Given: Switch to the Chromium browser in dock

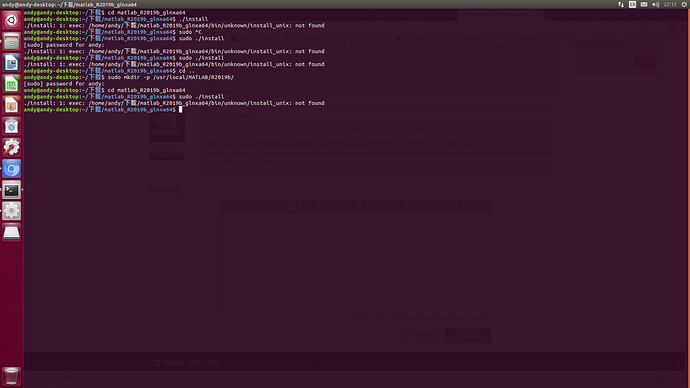Looking at the screenshot, I should pyautogui.click(x=11, y=168).
